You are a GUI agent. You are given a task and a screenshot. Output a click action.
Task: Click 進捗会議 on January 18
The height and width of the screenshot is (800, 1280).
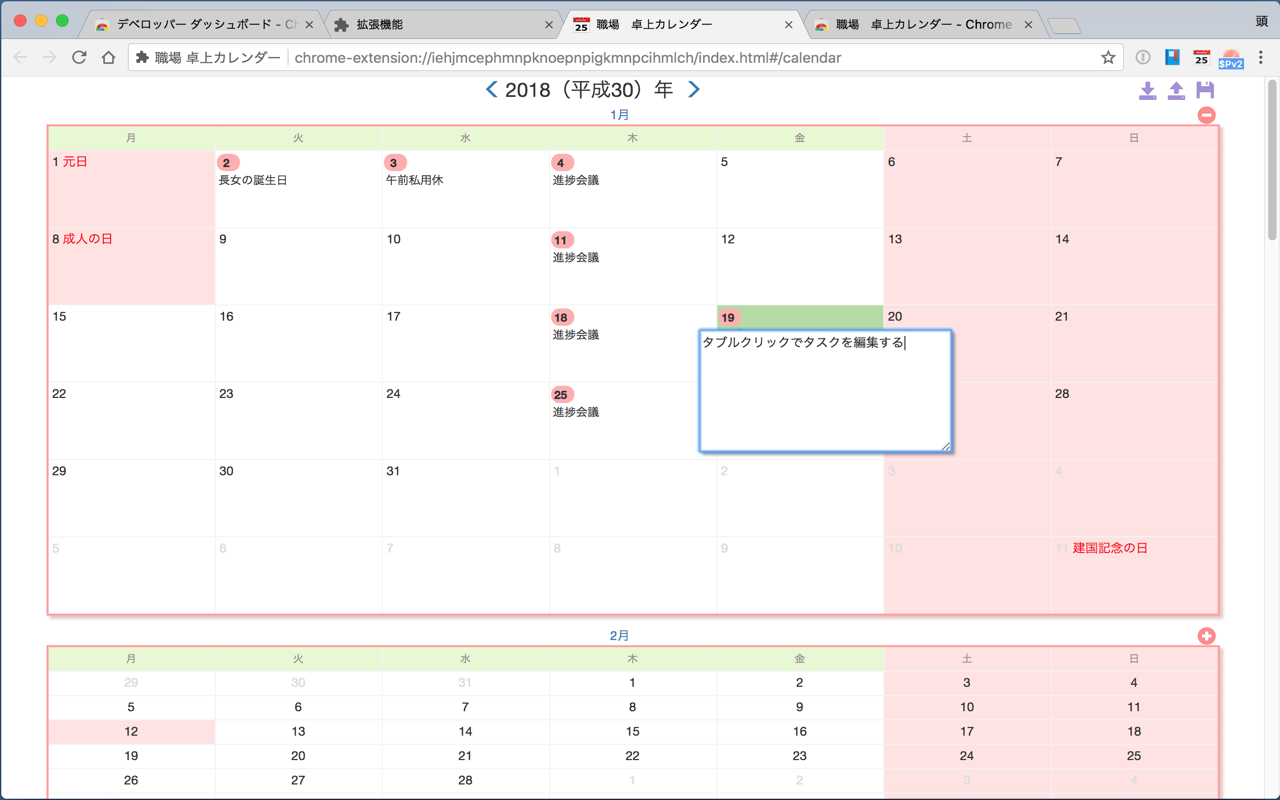[576, 335]
